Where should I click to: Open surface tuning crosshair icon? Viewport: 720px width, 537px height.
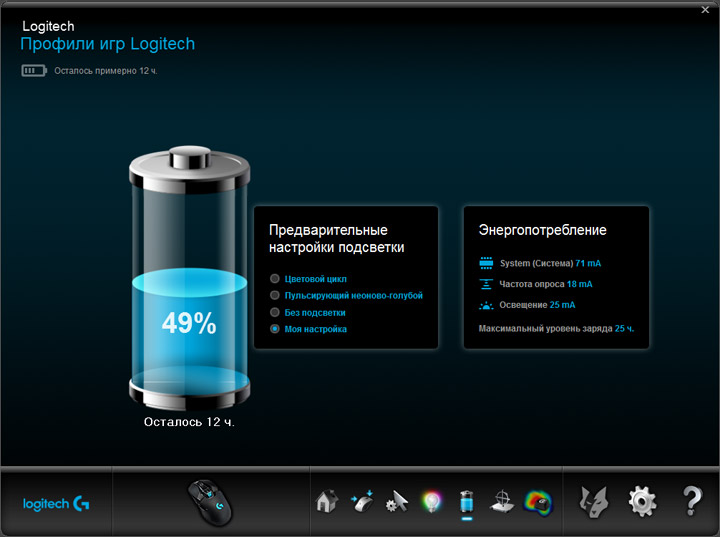502,502
